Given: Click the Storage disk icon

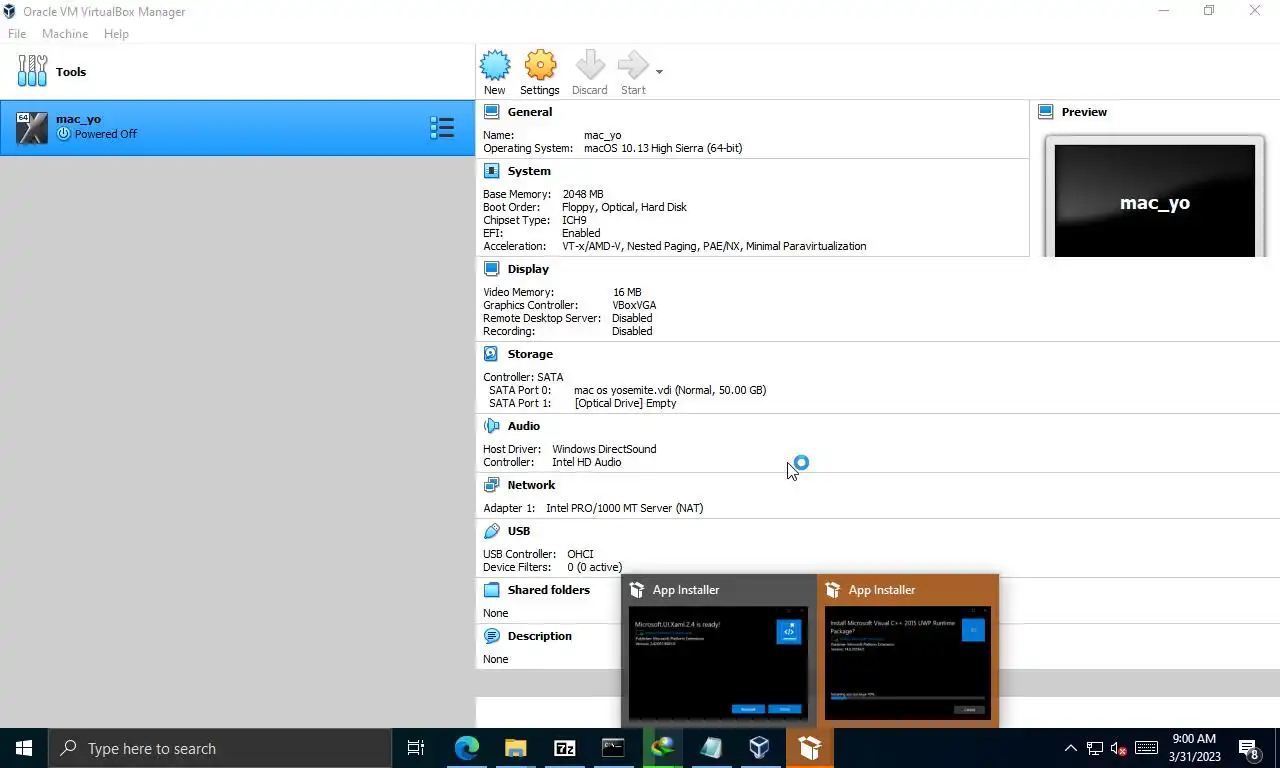Looking at the screenshot, I should [491, 354].
